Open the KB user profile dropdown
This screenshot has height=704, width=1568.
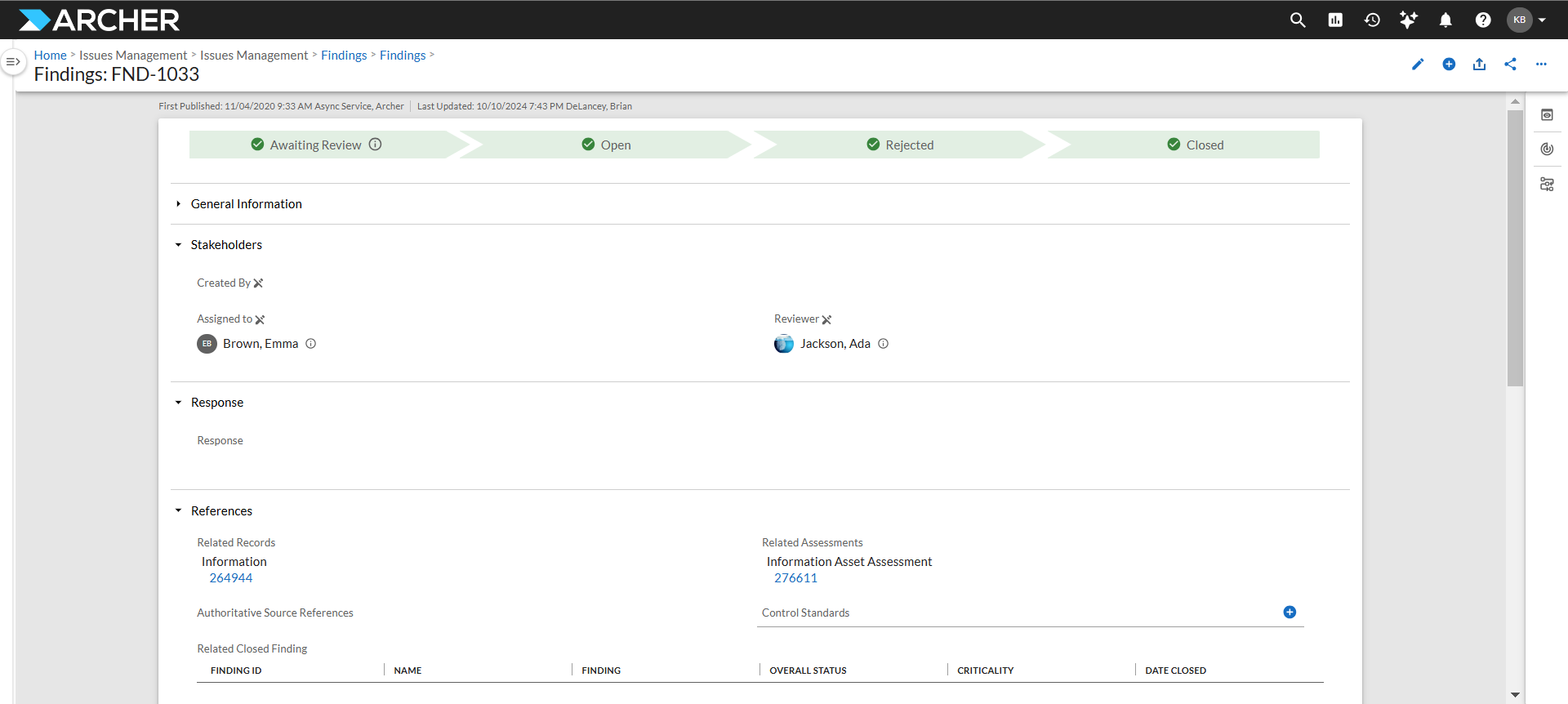point(1526,20)
